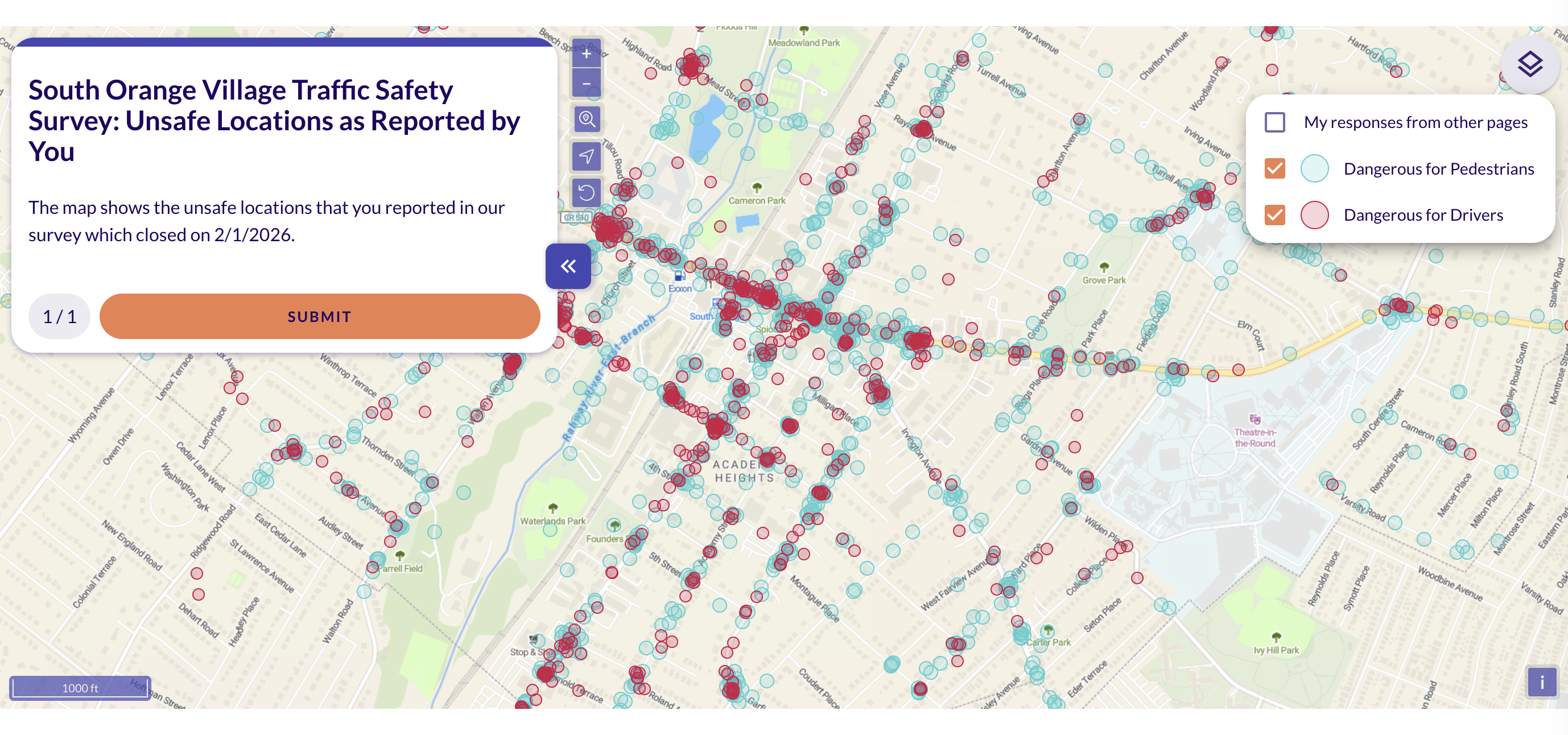Zoom in on the map
1568x735 pixels.
coord(586,53)
